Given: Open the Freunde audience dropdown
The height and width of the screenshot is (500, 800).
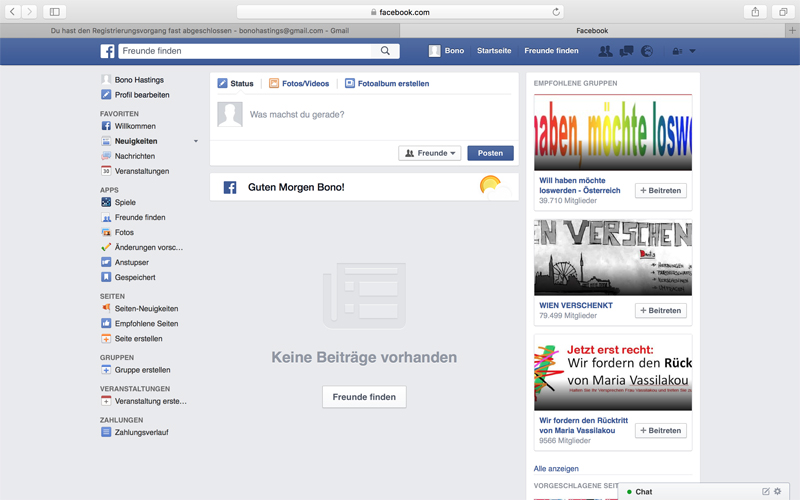Looking at the screenshot, I should (x=430, y=153).
